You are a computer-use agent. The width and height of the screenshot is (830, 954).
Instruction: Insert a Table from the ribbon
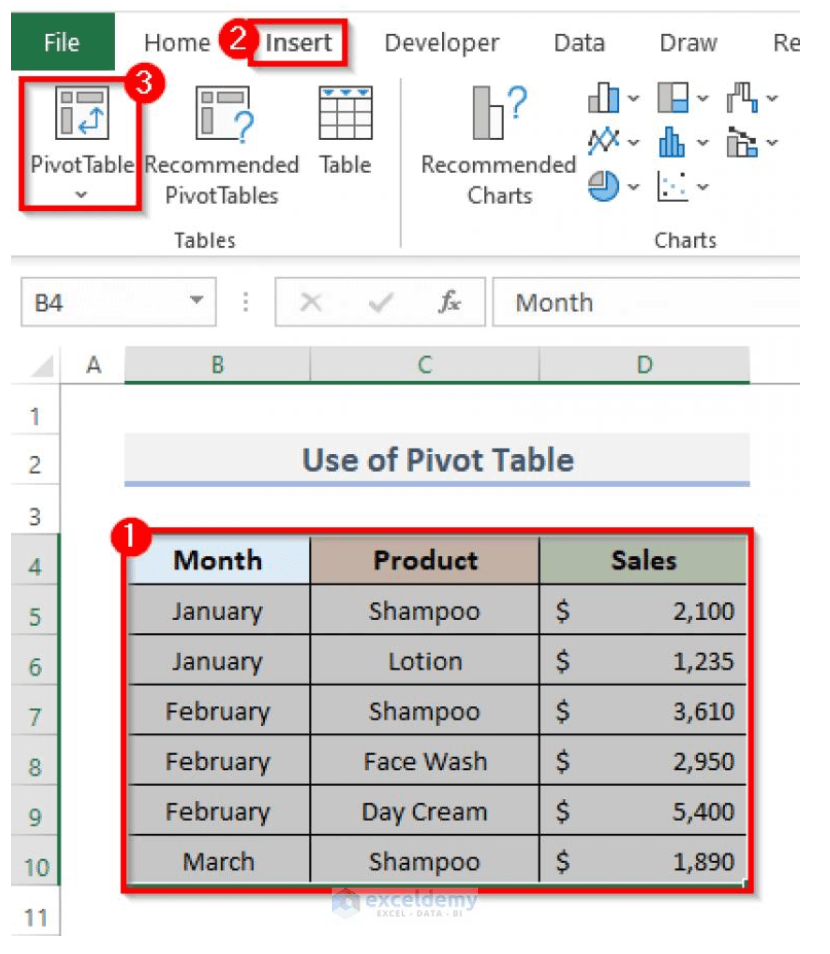tap(346, 131)
